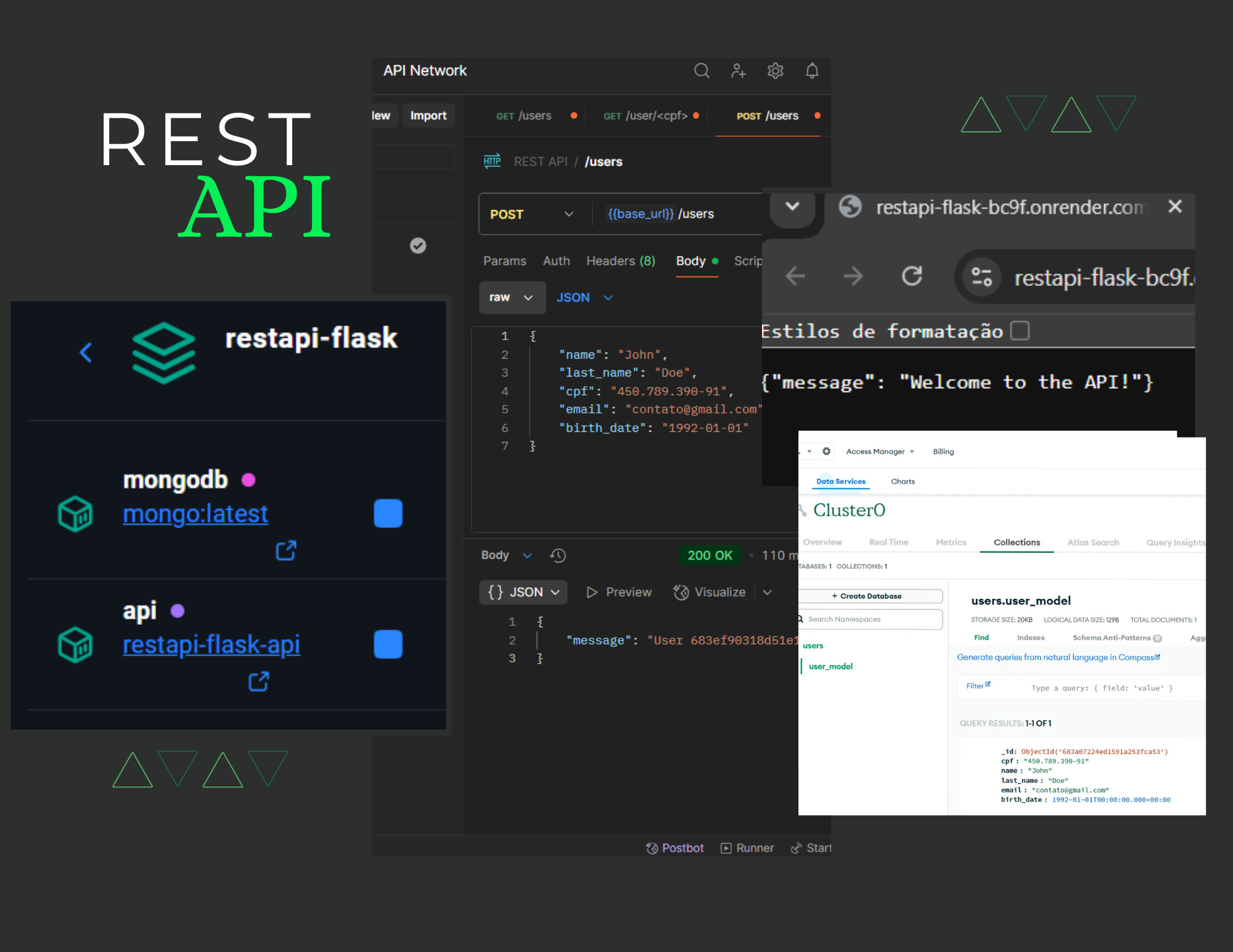Screen dimensions: 1233x952
Task: Open the Access Manager dropdown
Action: [x=880, y=452]
